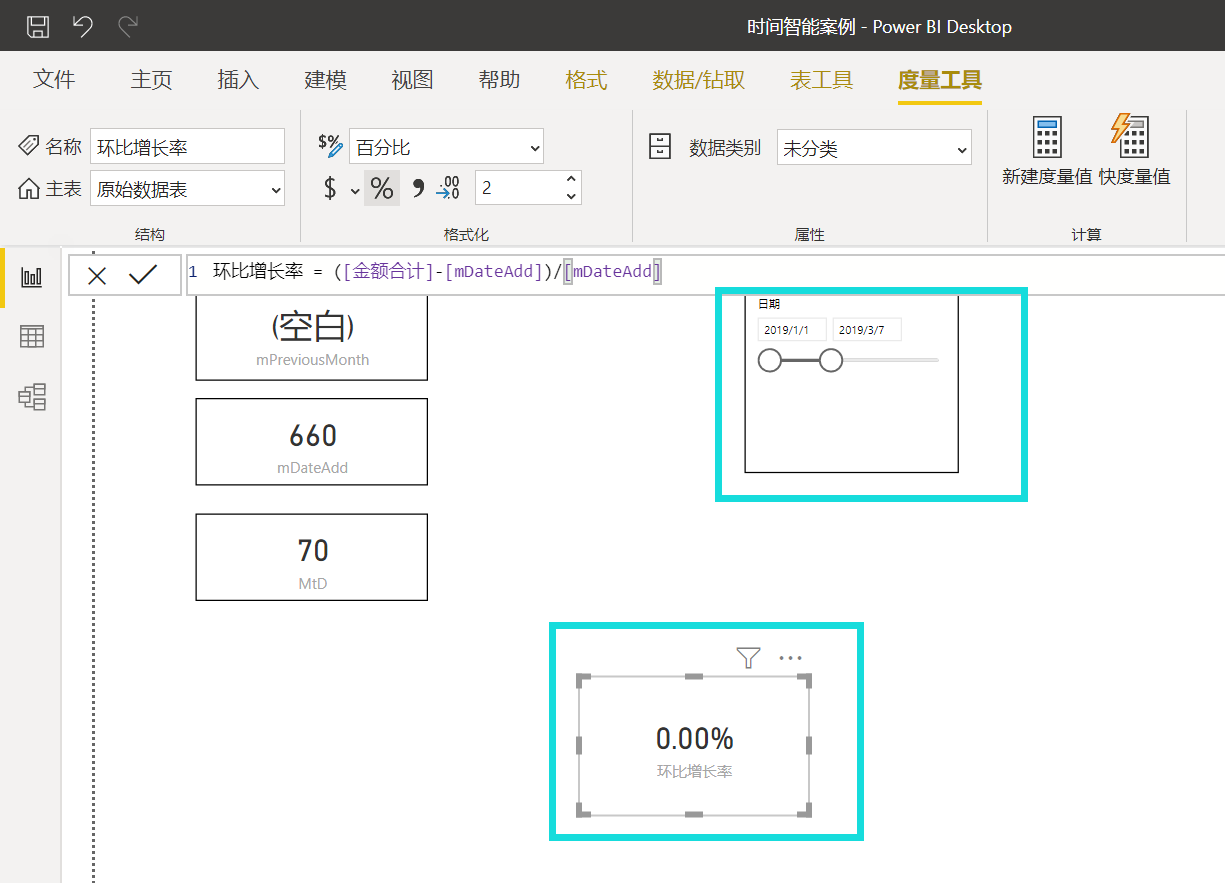1225x883 pixels.
Task: Open the 文件 menu tab
Action: (x=54, y=80)
